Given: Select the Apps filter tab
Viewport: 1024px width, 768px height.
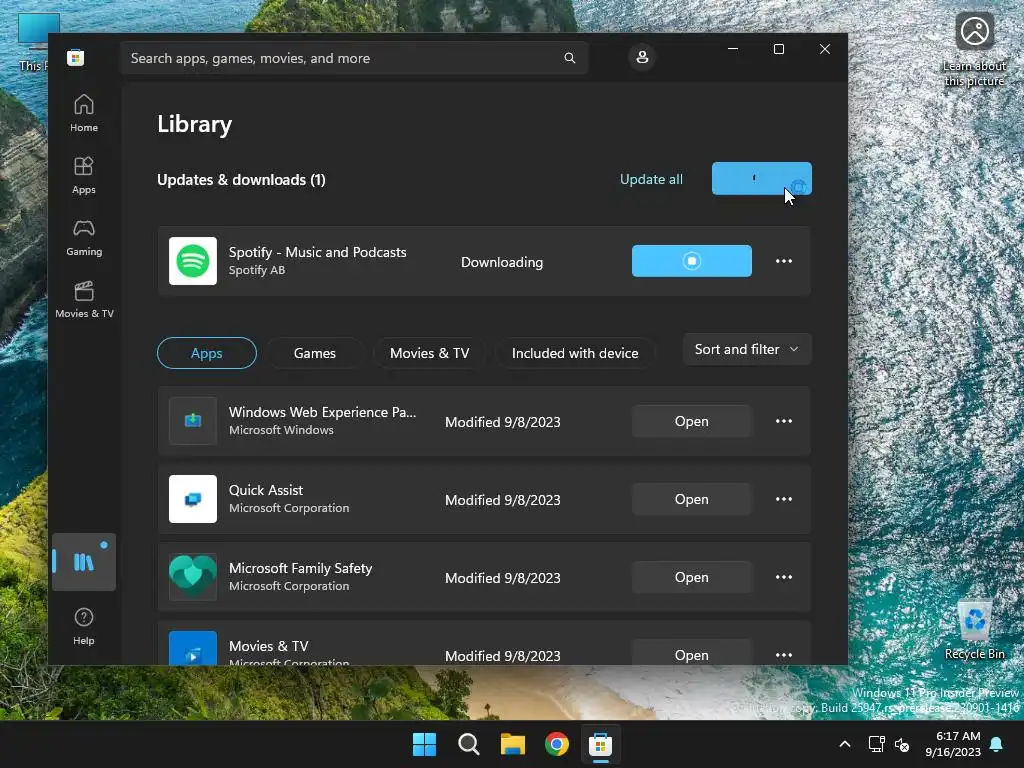Looking at the screenshot, I should pyautogui.click(x=206, y=353).
